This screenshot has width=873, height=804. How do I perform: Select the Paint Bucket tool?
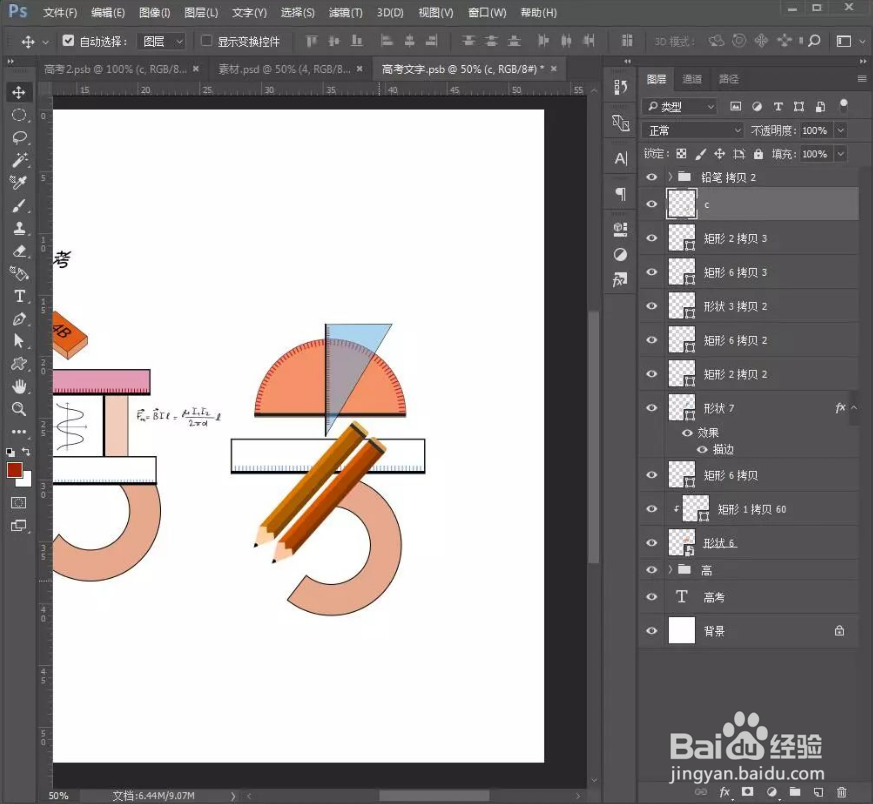pos(18,273)
